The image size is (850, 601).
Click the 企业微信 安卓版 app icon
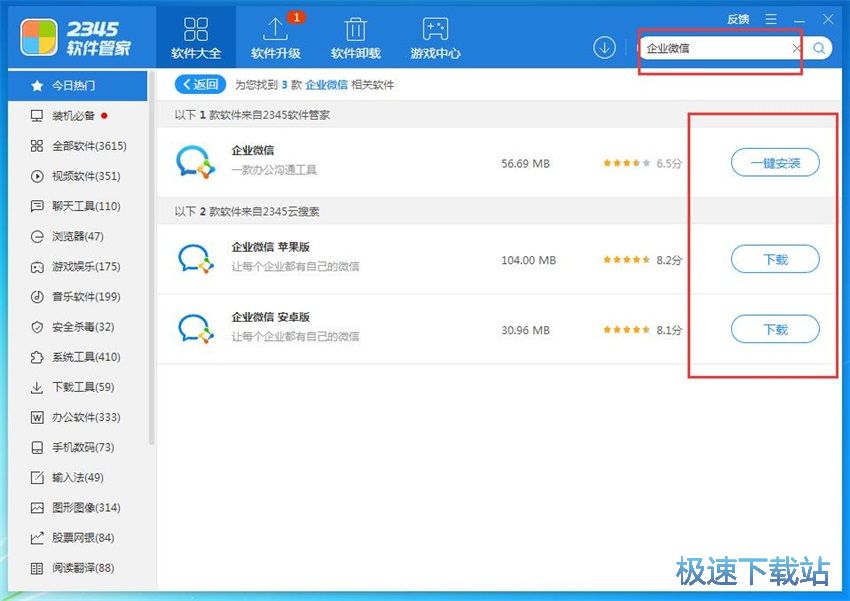point(196,328)
